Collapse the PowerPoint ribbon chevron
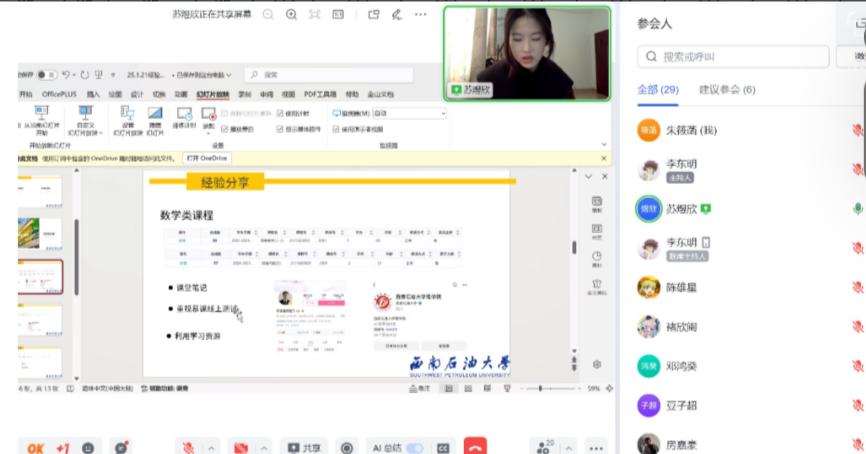866x454 pixels. click(x=604, y=144)
